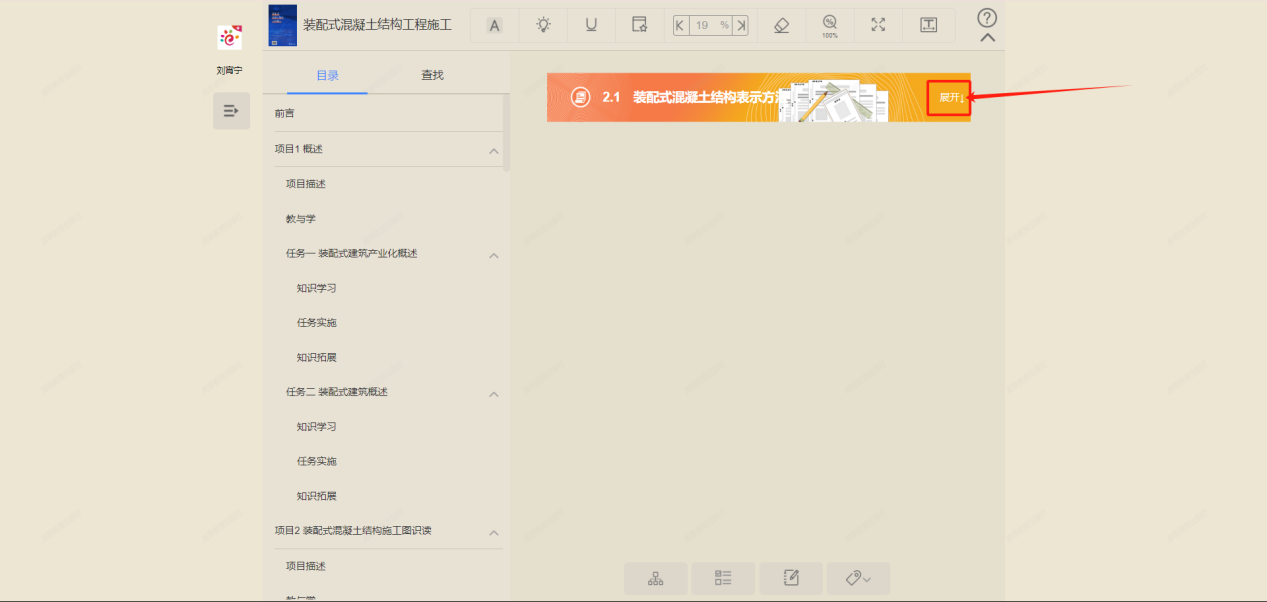Select the underline annotation tool
Screen dimensions: 1267x602
(591, 25)
